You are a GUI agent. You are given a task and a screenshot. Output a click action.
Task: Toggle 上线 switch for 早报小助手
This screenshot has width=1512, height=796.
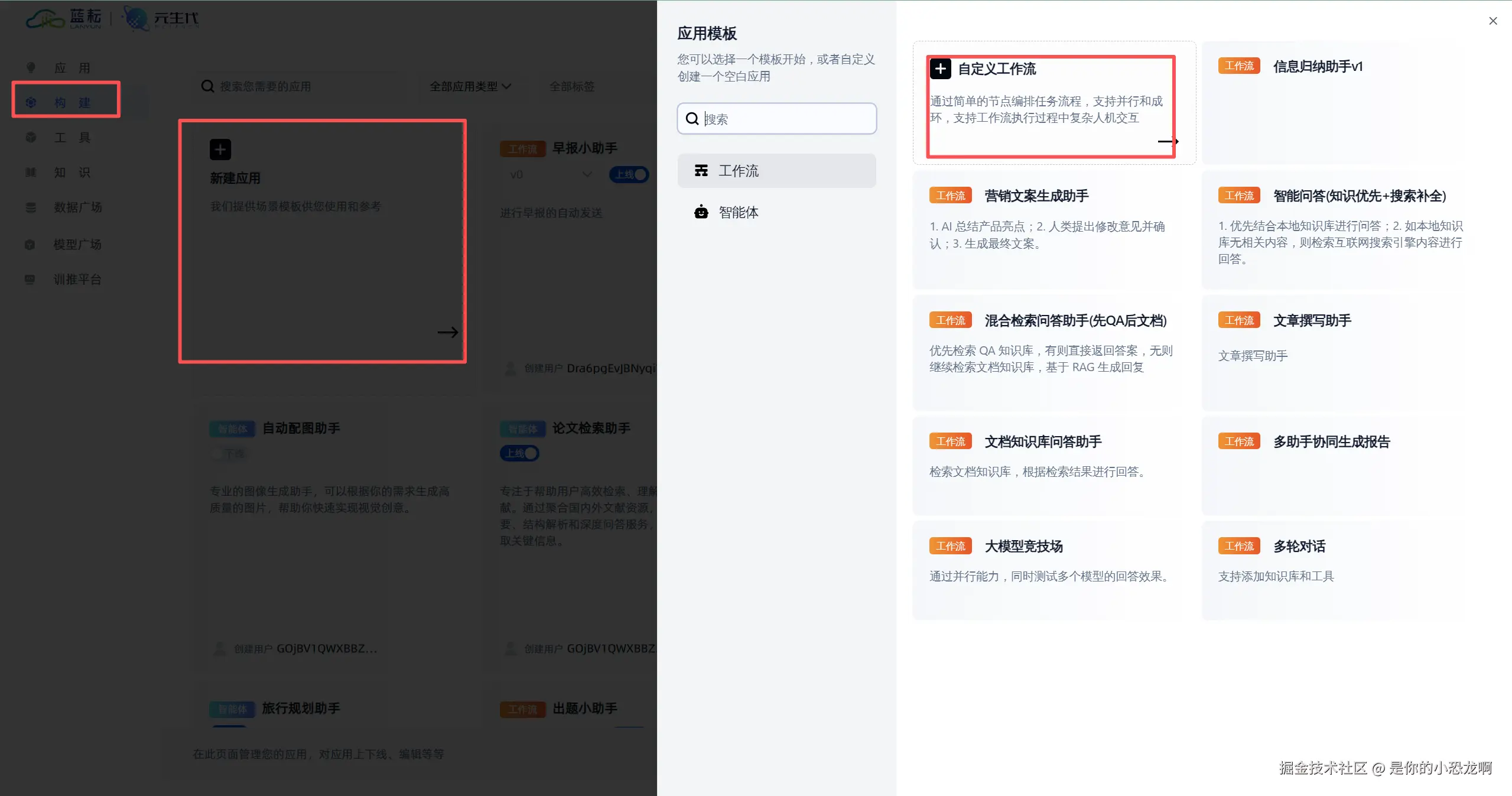pyautogui.click(x=630, y=174)
